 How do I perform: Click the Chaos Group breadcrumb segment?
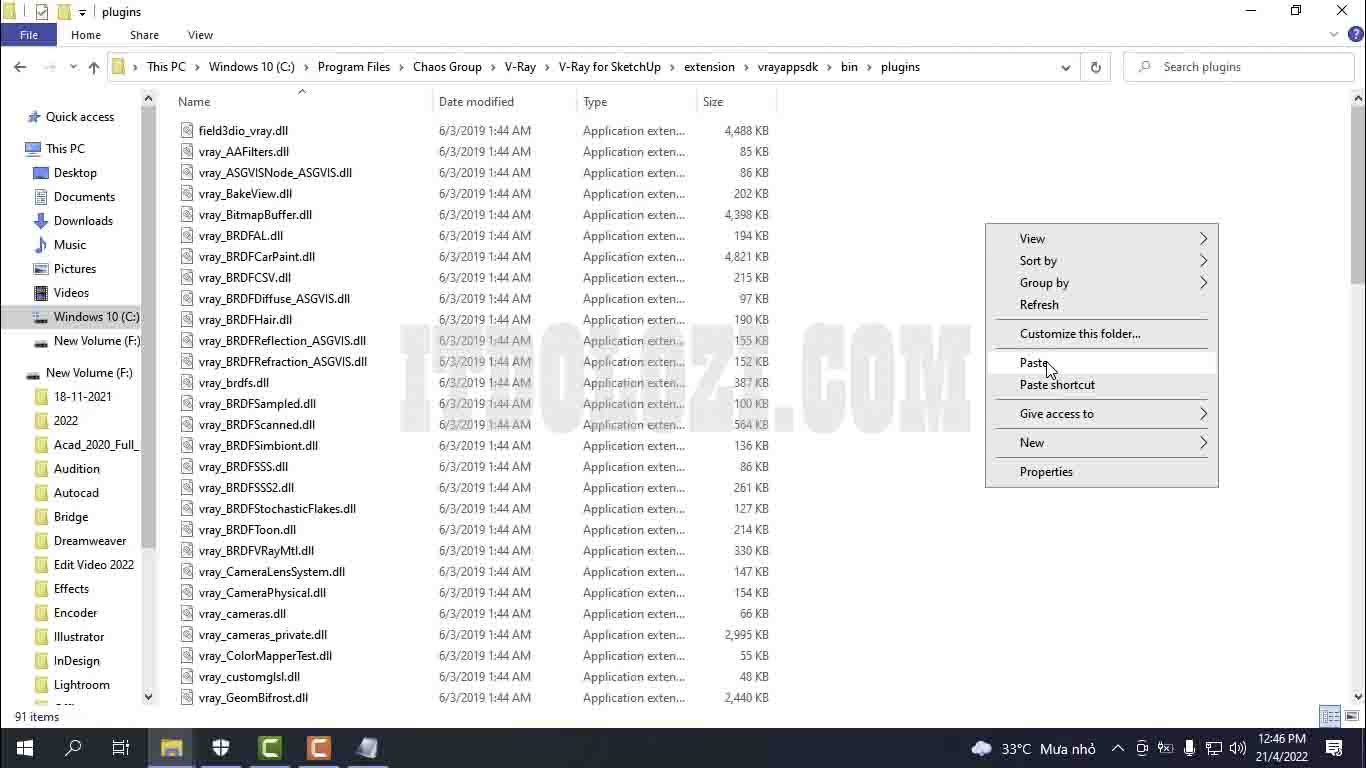[447, 67]
